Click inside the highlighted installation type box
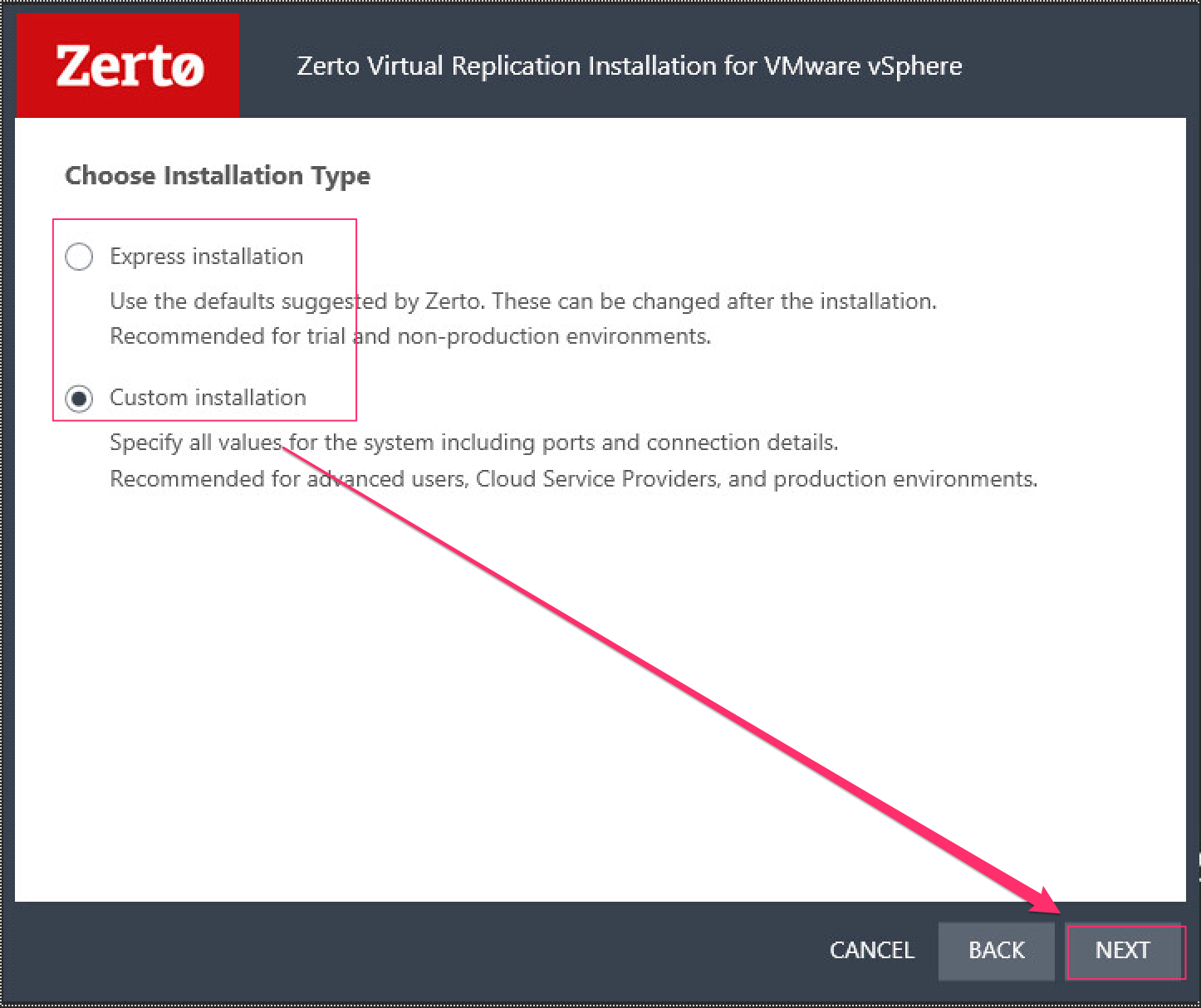Viewport: 1201px width, 1008px height. tap(203, 320)
